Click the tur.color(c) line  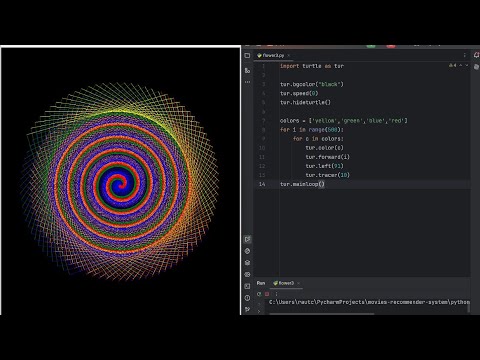coord(324,148)
